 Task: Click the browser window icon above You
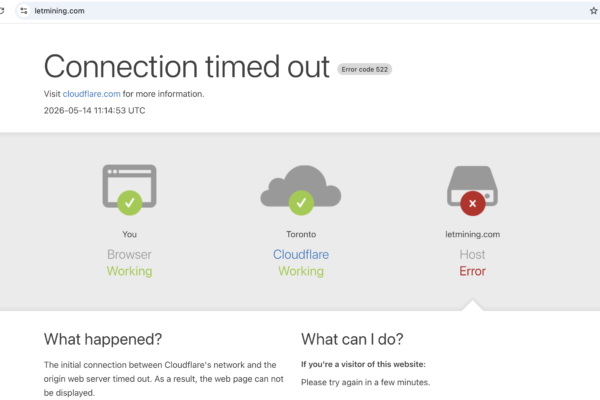pyautogui.click(x=129, y=186)
